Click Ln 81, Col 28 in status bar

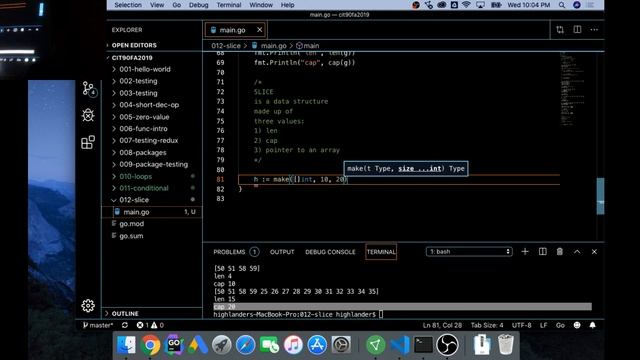442,325
